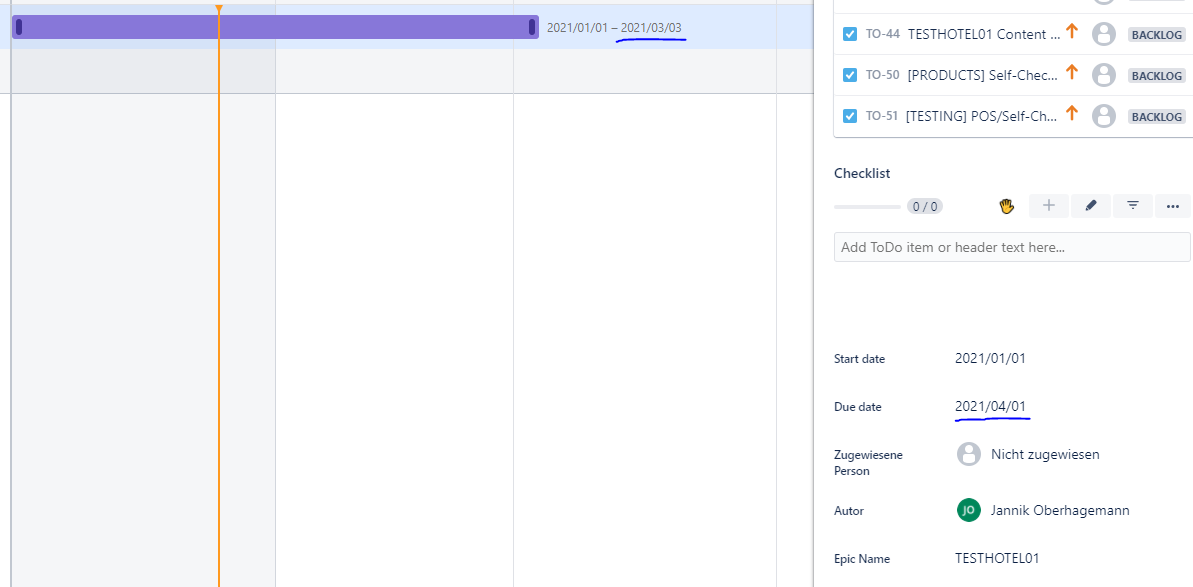This screenshot has width=1193, height=587.
Task: Click the add (plus) checklist item icon
Action: tap(1048, 205)
